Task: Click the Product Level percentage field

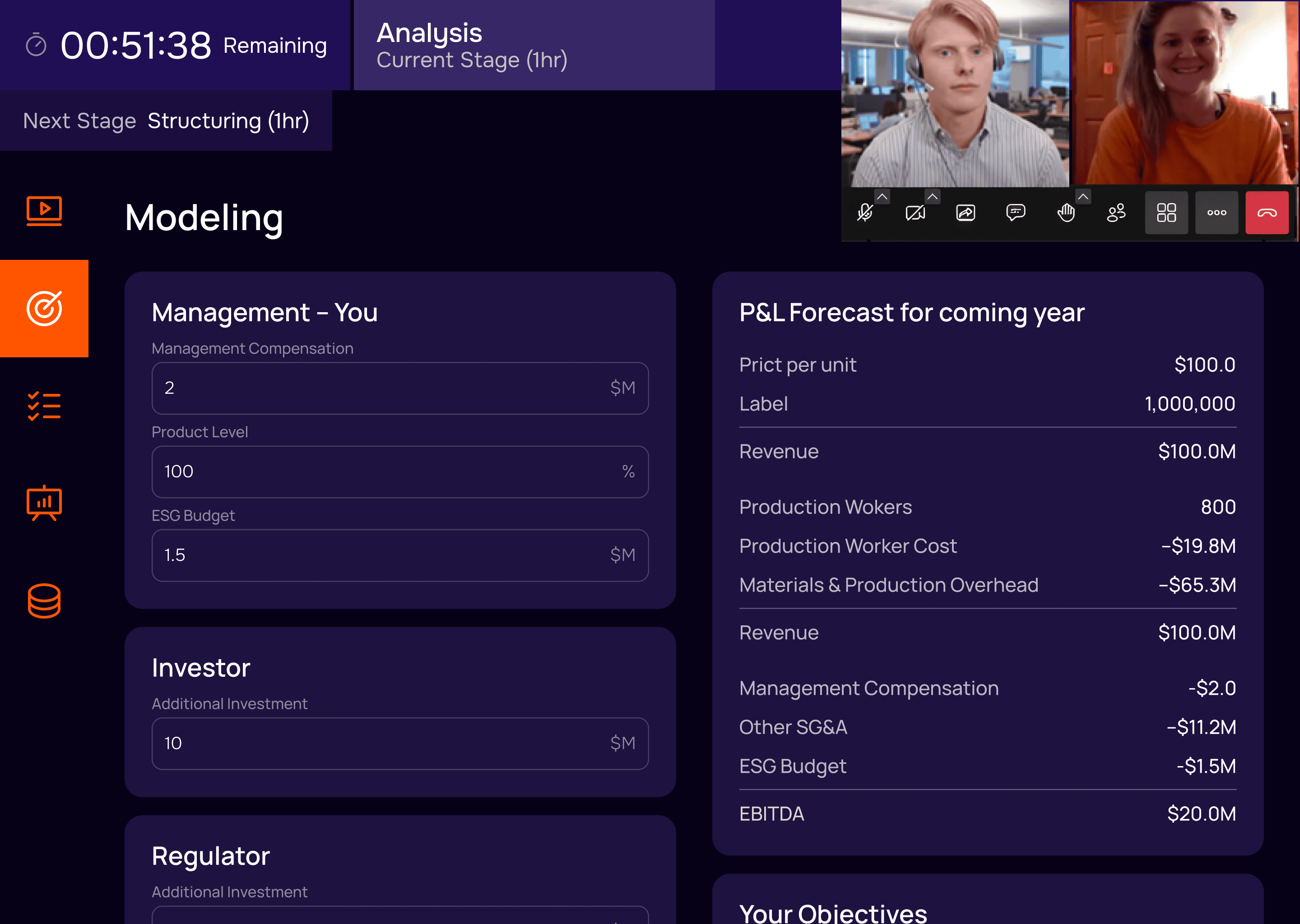Action: point(400,471)
